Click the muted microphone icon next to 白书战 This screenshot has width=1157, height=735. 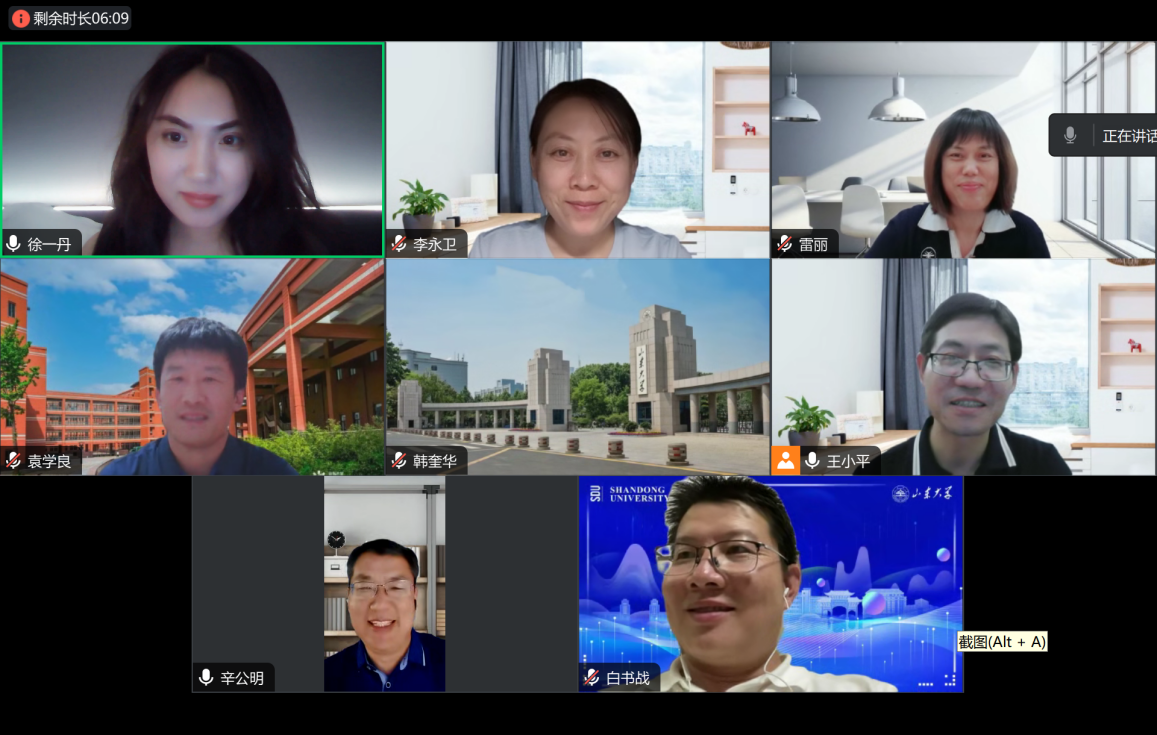592,677
